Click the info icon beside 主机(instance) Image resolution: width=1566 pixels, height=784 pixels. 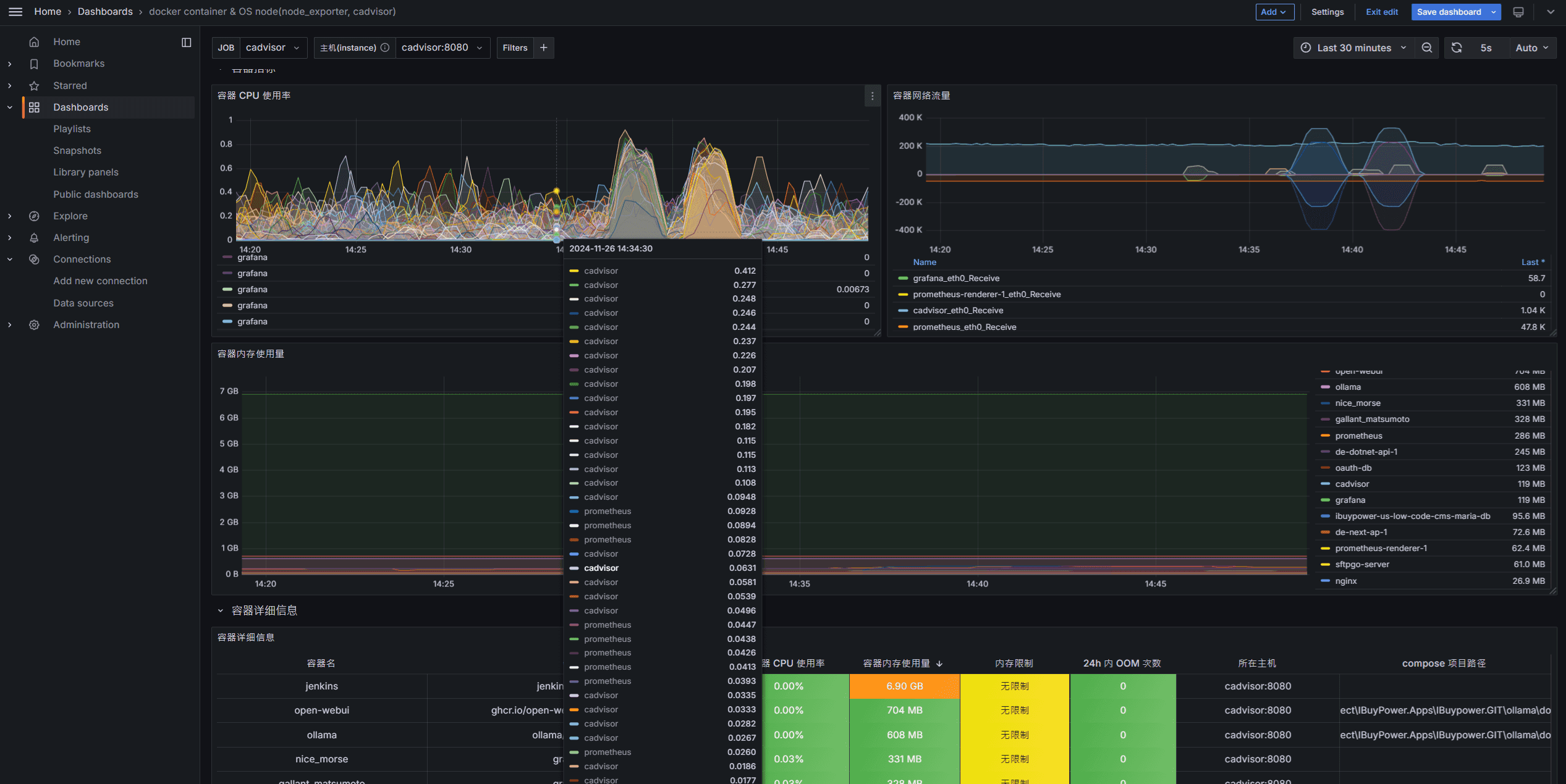point(384,47)
